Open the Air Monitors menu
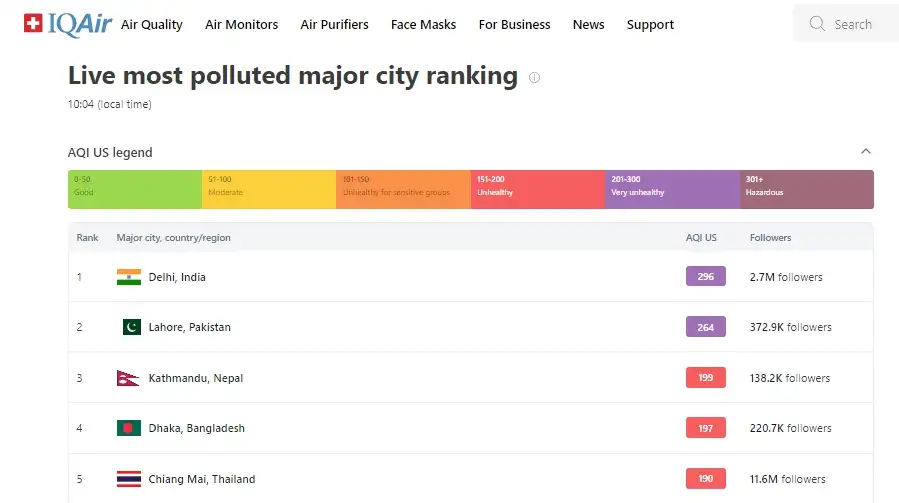Screen dimensions: 899x503 (241, 24)
